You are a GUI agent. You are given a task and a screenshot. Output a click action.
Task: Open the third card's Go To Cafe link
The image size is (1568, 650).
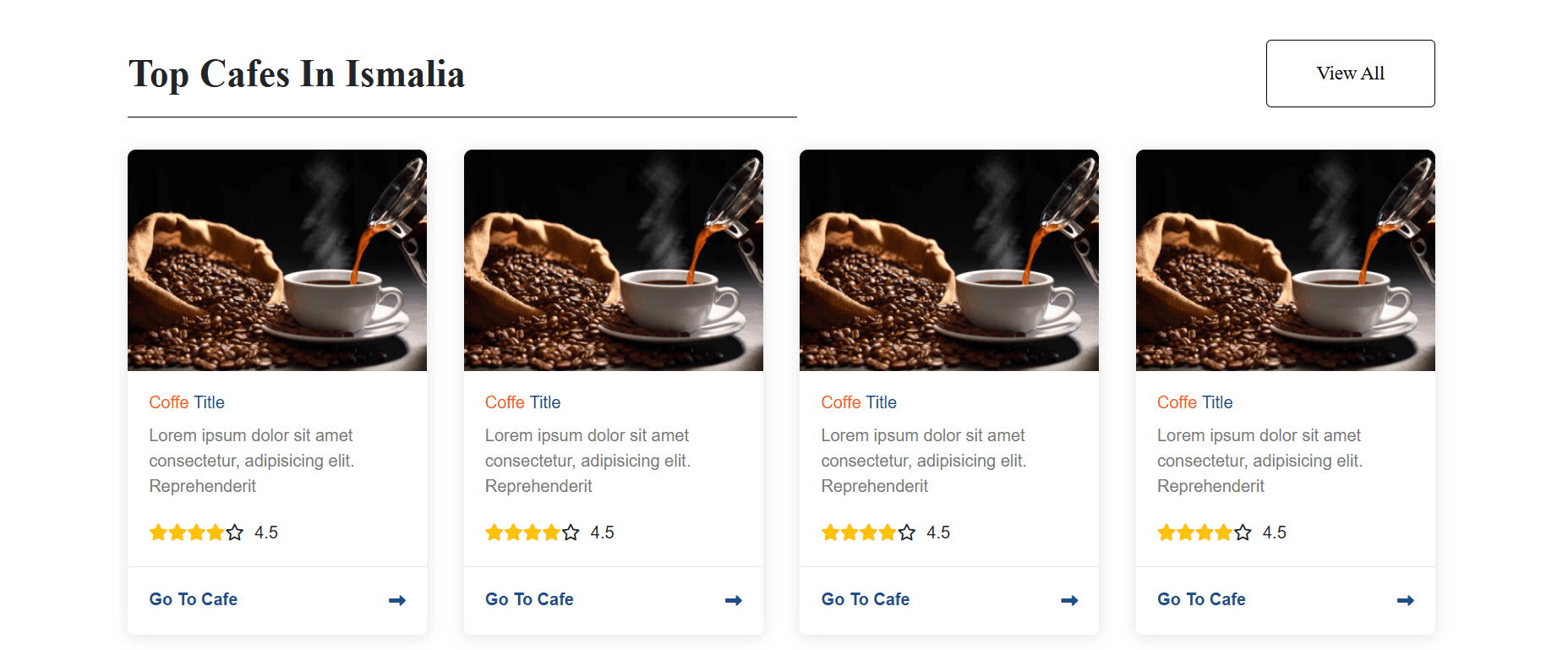[x=866, y=599]
